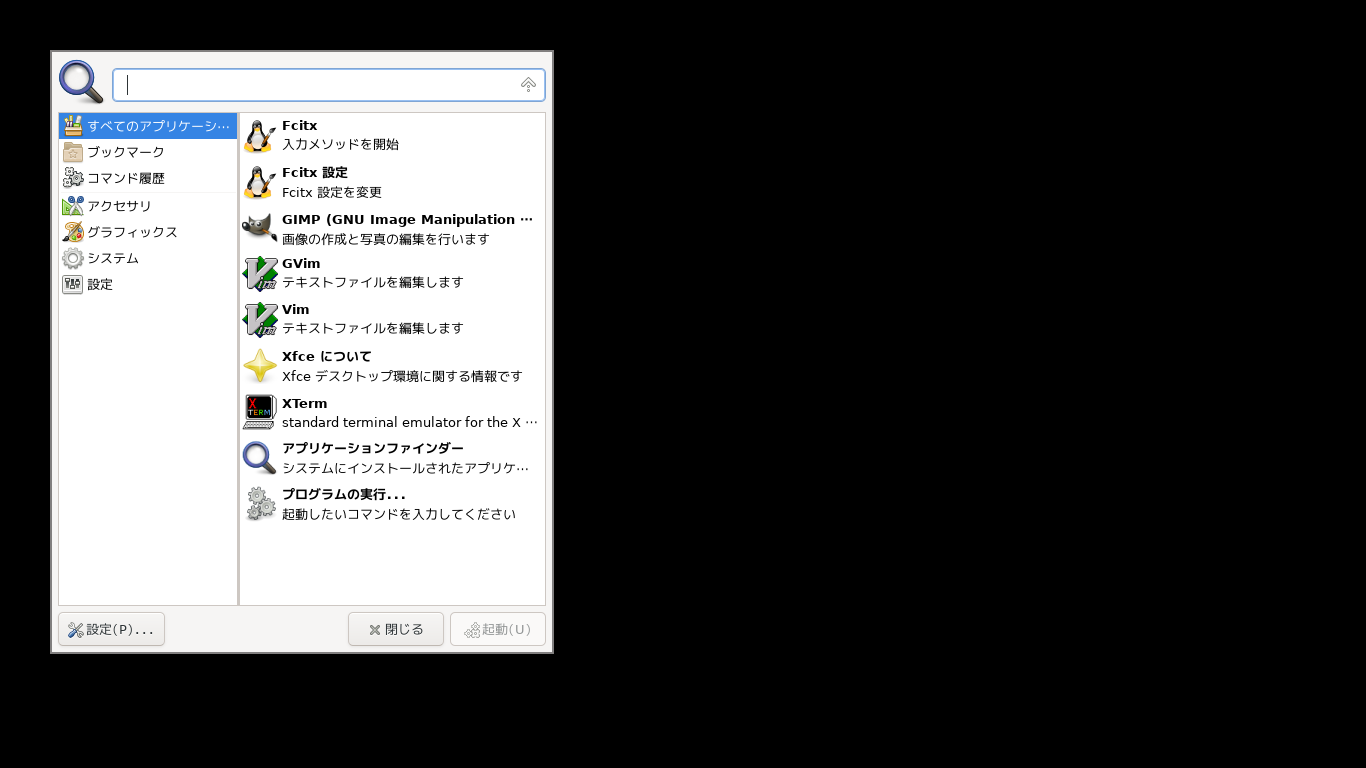Viewport: 1366px width, 768px height.
Task: Click the 起動(U) launch button
Action: [x=498, y=629]
